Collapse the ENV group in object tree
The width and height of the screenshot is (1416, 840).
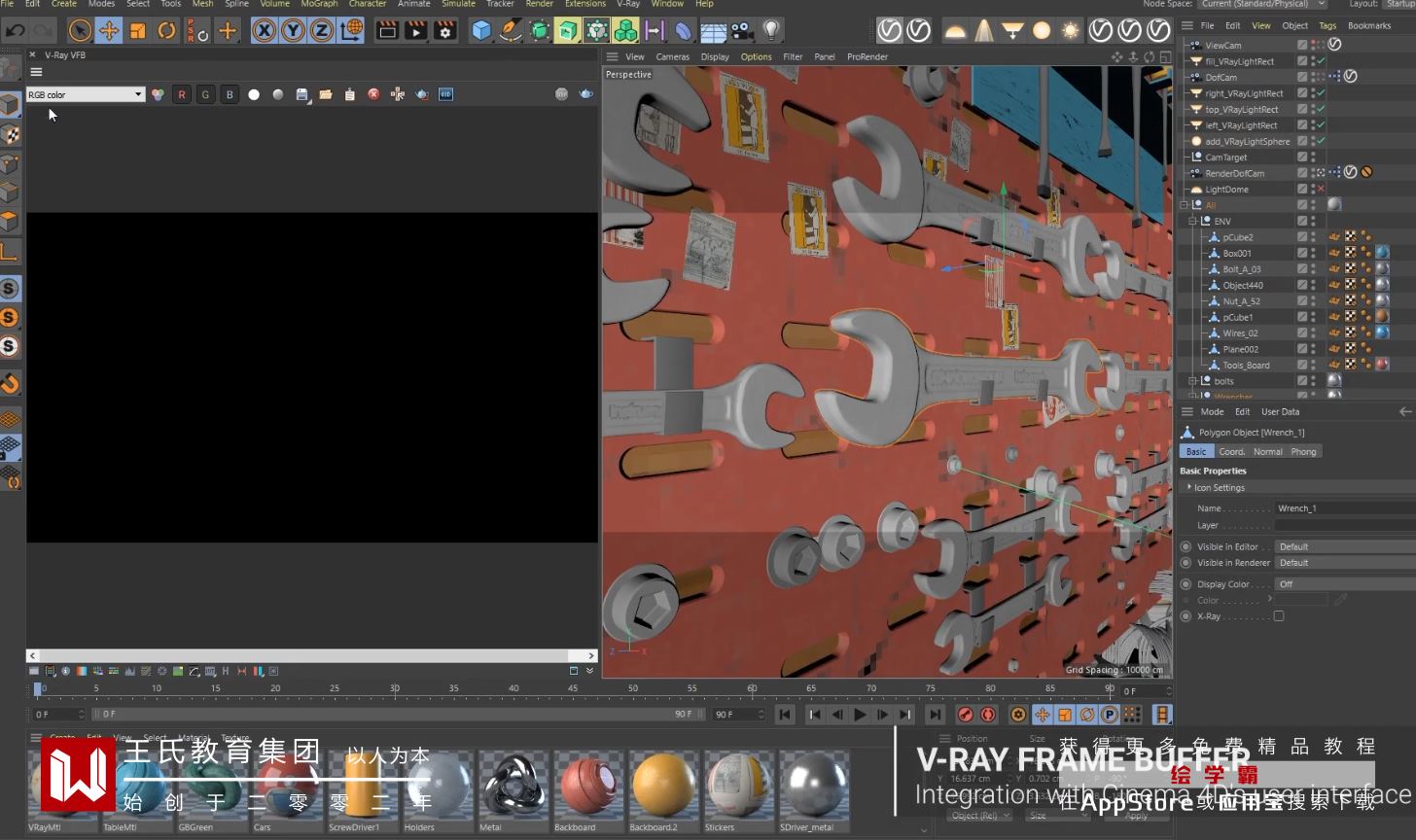tap(1193, 221)
